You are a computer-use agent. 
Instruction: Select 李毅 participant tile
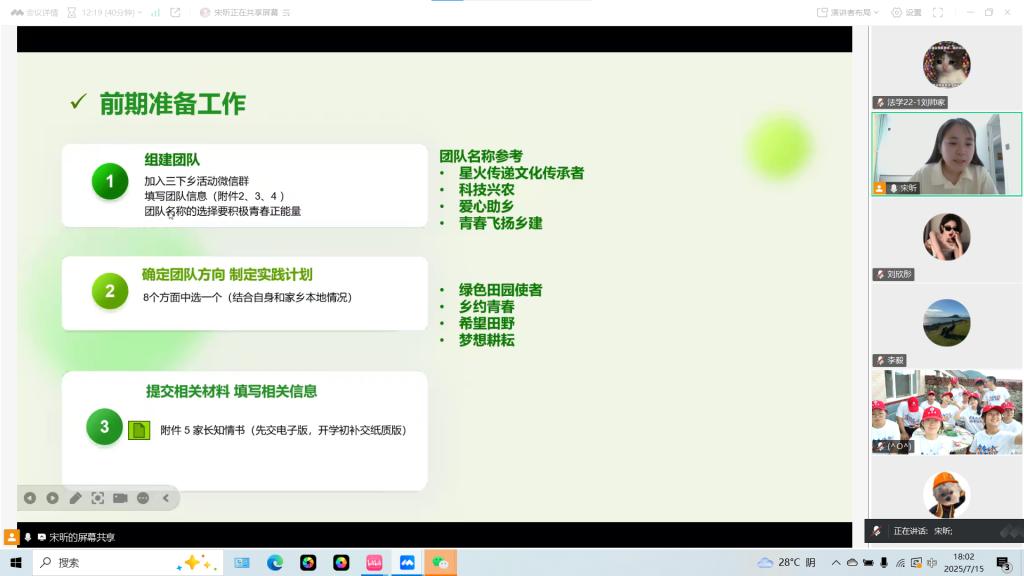(x=946, y=326)
